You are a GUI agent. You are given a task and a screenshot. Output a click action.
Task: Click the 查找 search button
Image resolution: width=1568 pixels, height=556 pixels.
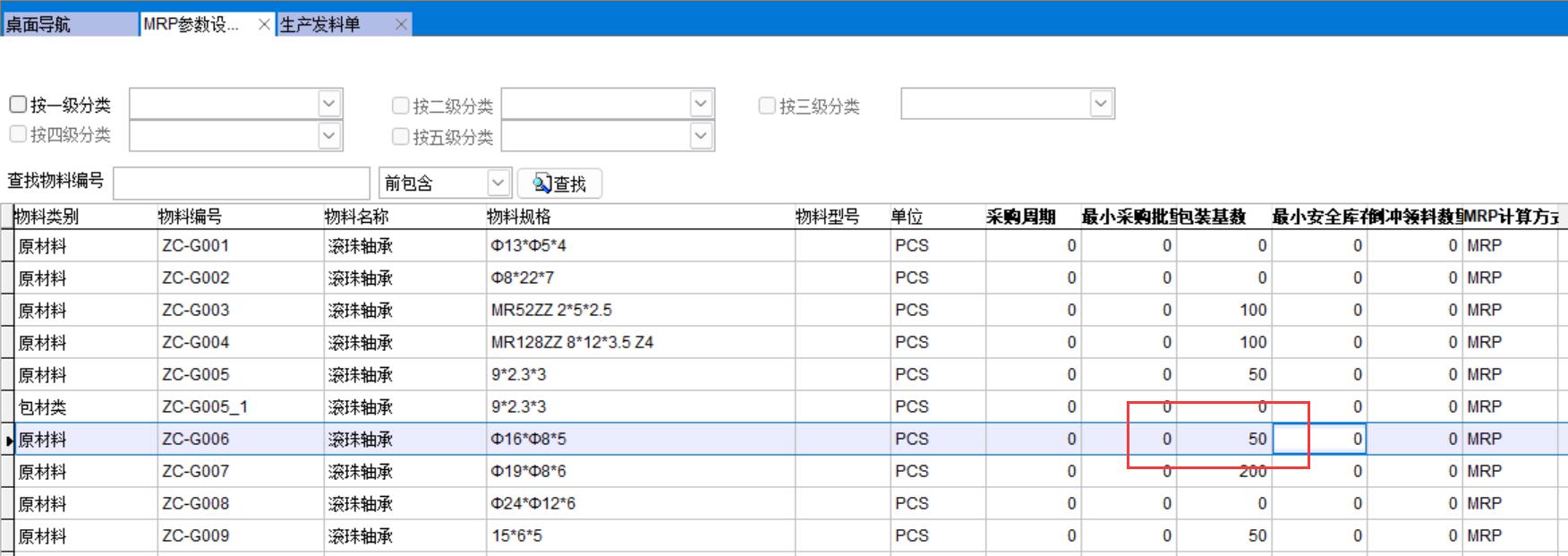pyautogui.click(x=559, y=184)
